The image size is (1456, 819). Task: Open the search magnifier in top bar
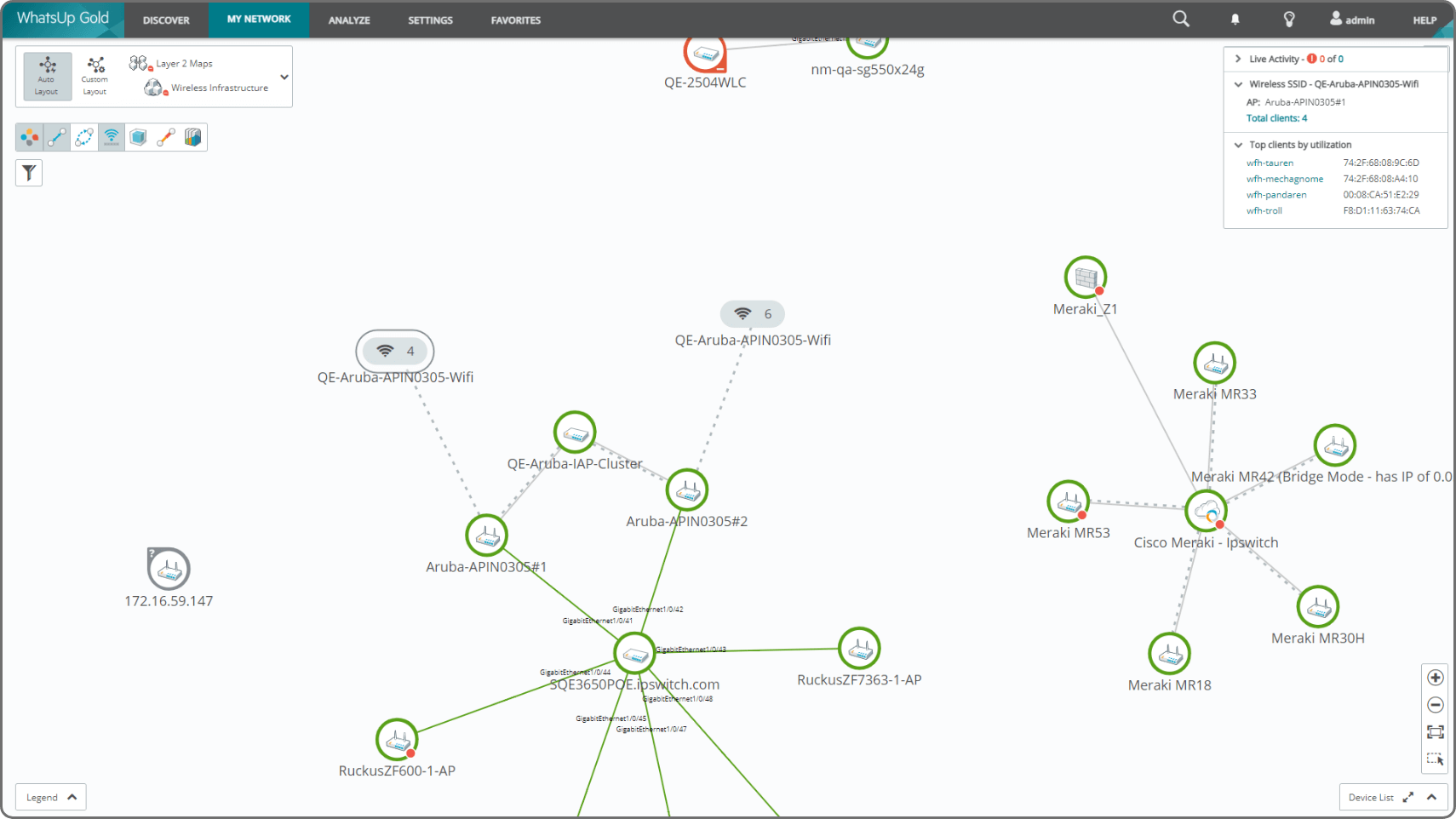coord(1180,18)
